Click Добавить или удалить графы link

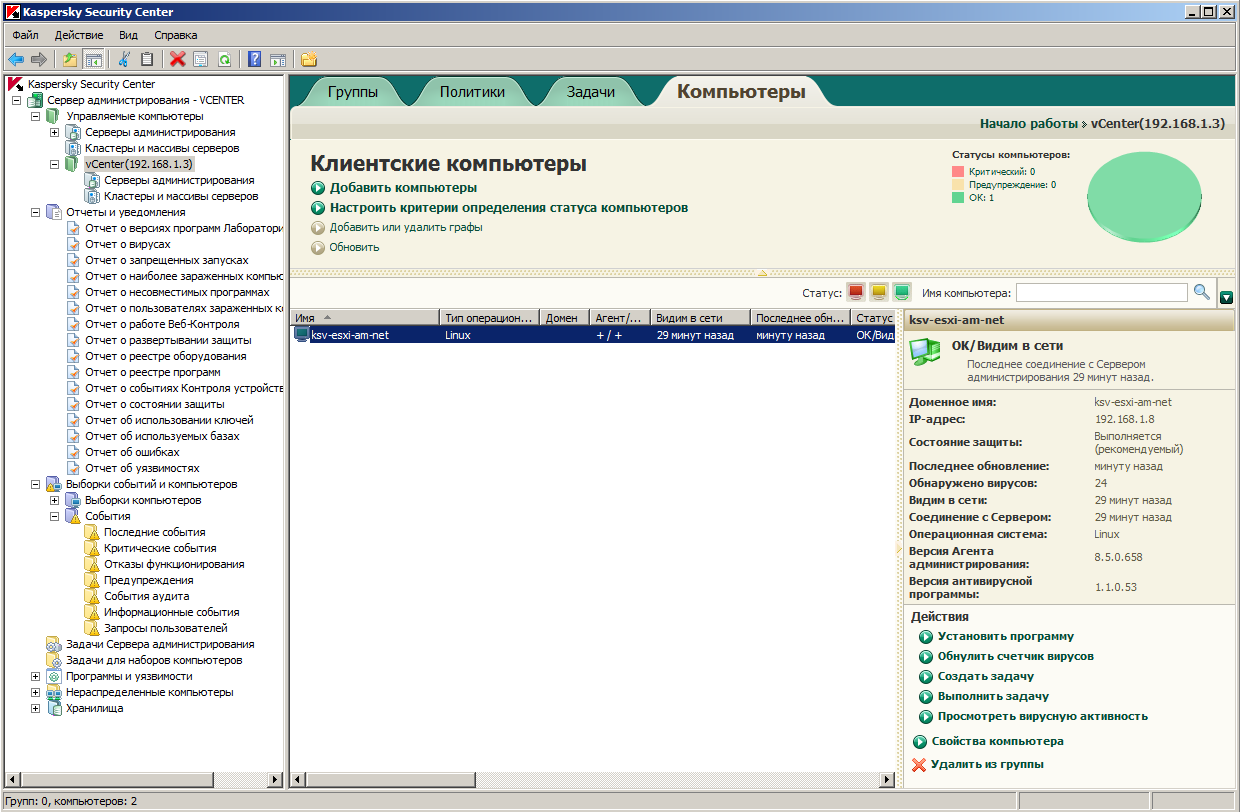[406, 228]
